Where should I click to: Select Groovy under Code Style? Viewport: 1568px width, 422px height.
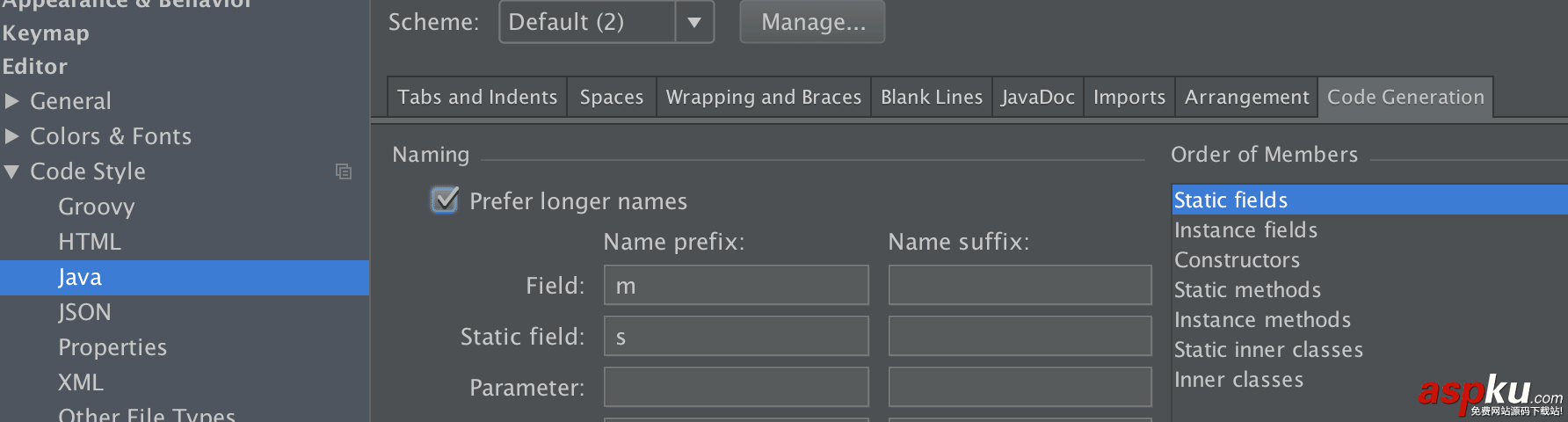click(x=97, y=207)
